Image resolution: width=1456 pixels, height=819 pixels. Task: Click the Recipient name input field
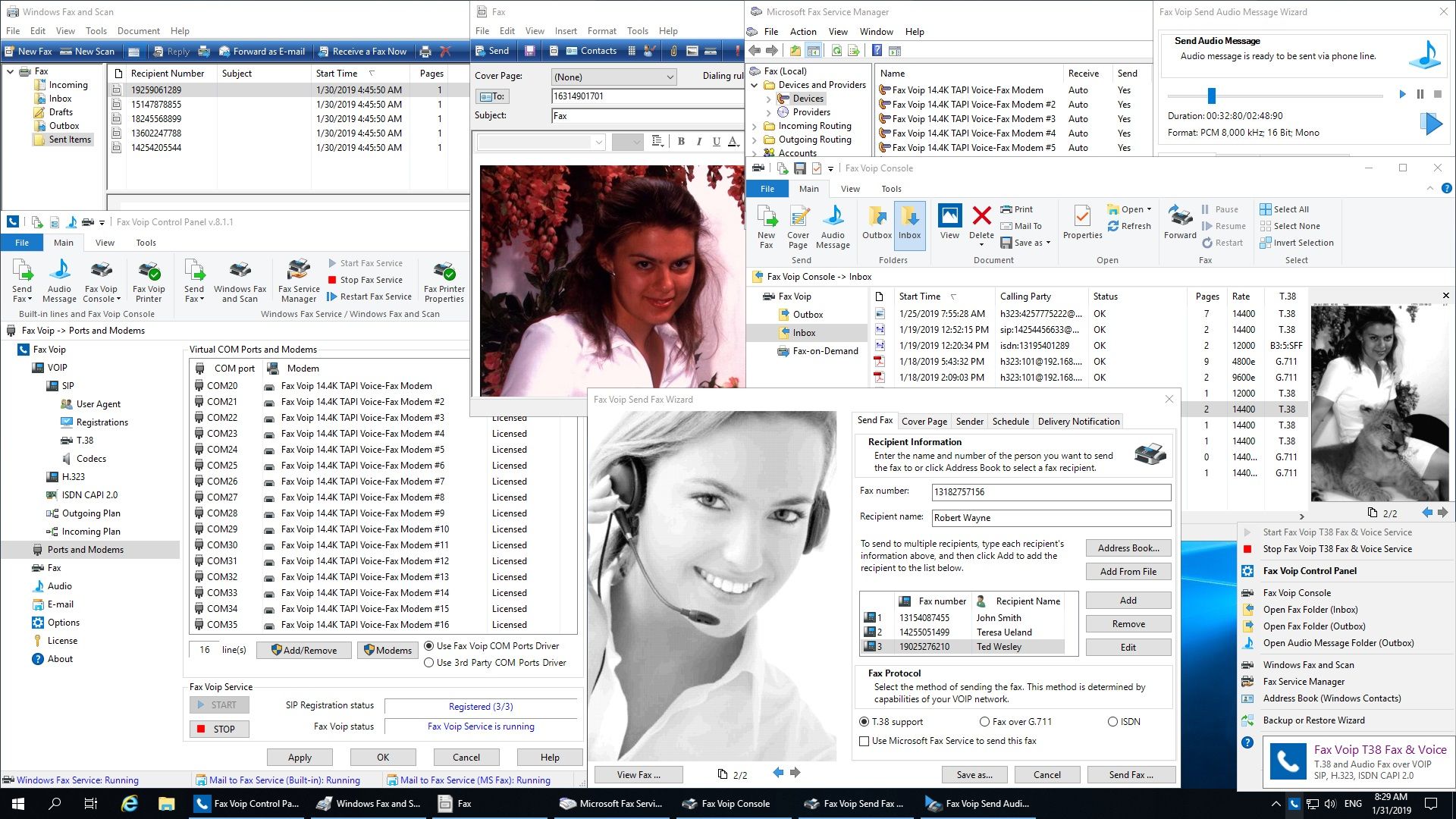(1050, 518)
